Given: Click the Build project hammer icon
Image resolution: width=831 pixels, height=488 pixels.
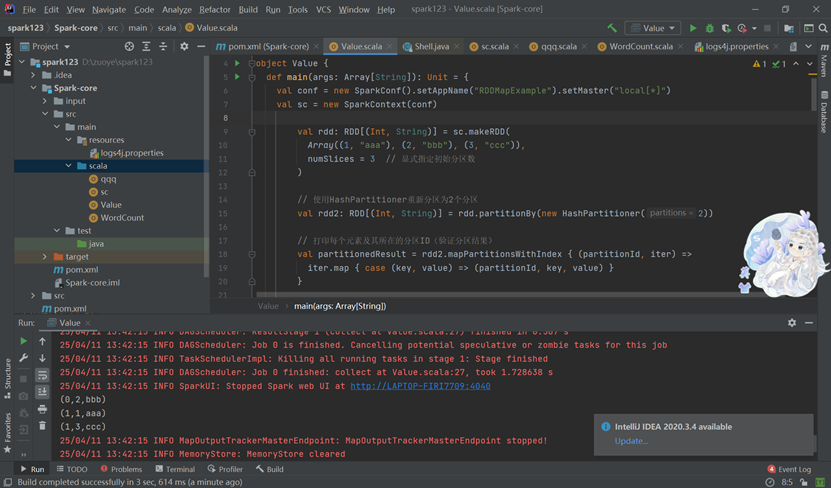Looking at the screenshot, I should [x=612, y=28].
